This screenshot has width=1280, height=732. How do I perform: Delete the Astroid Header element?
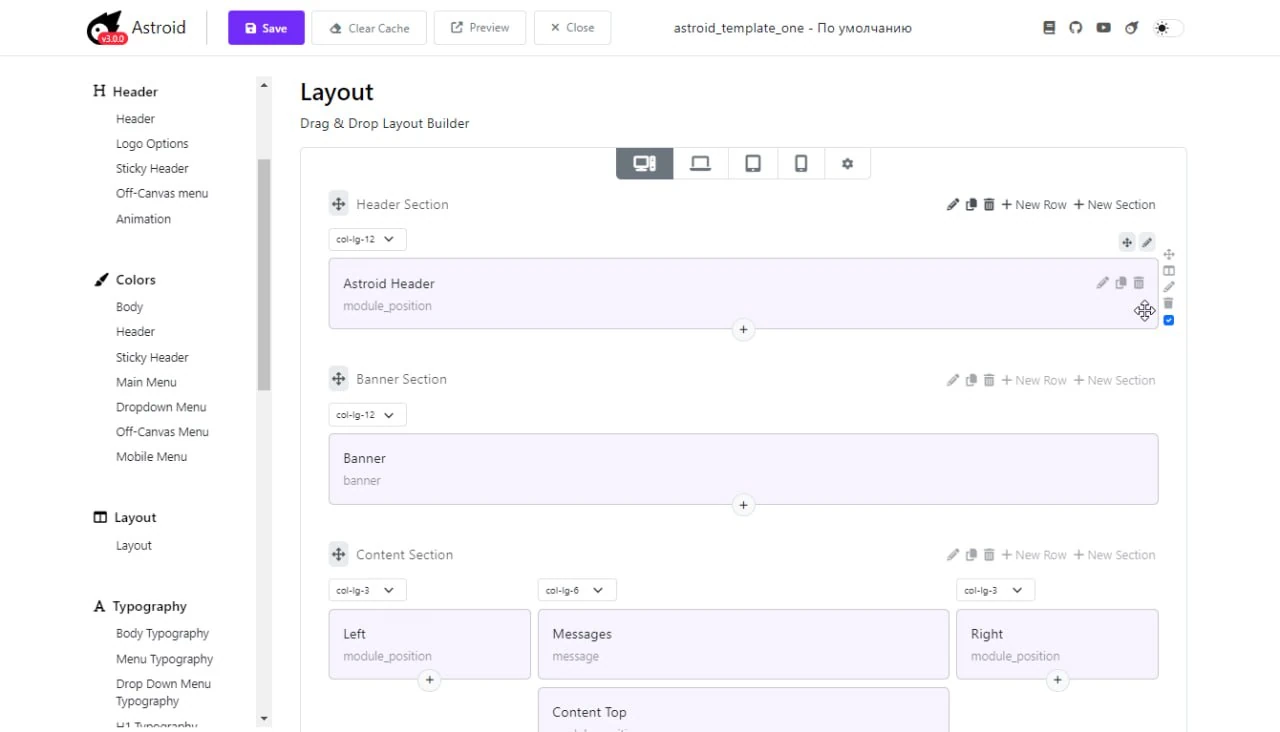[1138, 283]
